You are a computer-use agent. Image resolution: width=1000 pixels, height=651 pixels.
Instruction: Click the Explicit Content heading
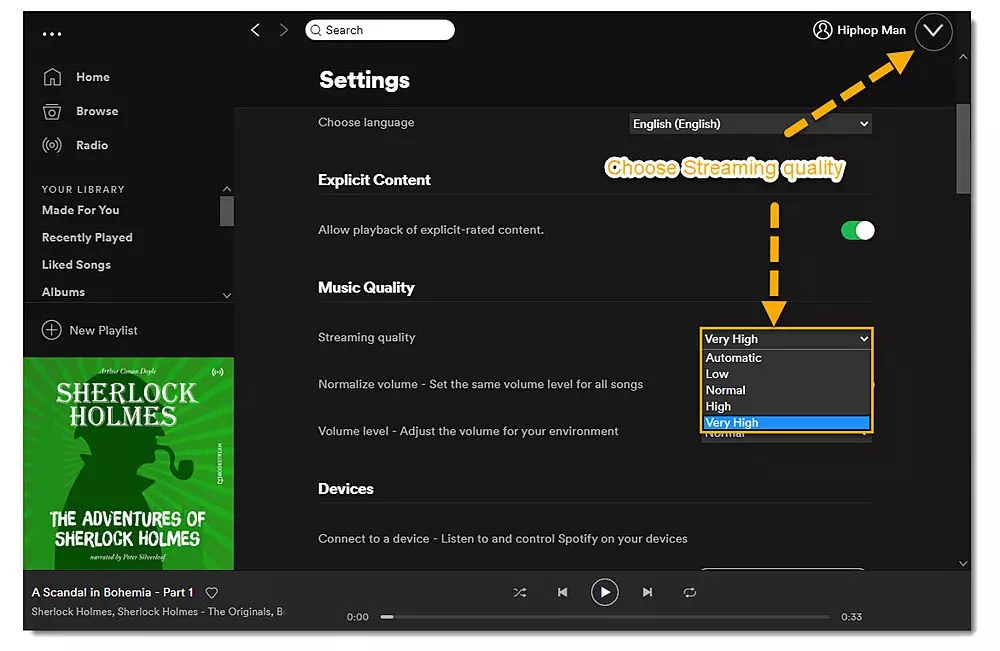point(374,180)
